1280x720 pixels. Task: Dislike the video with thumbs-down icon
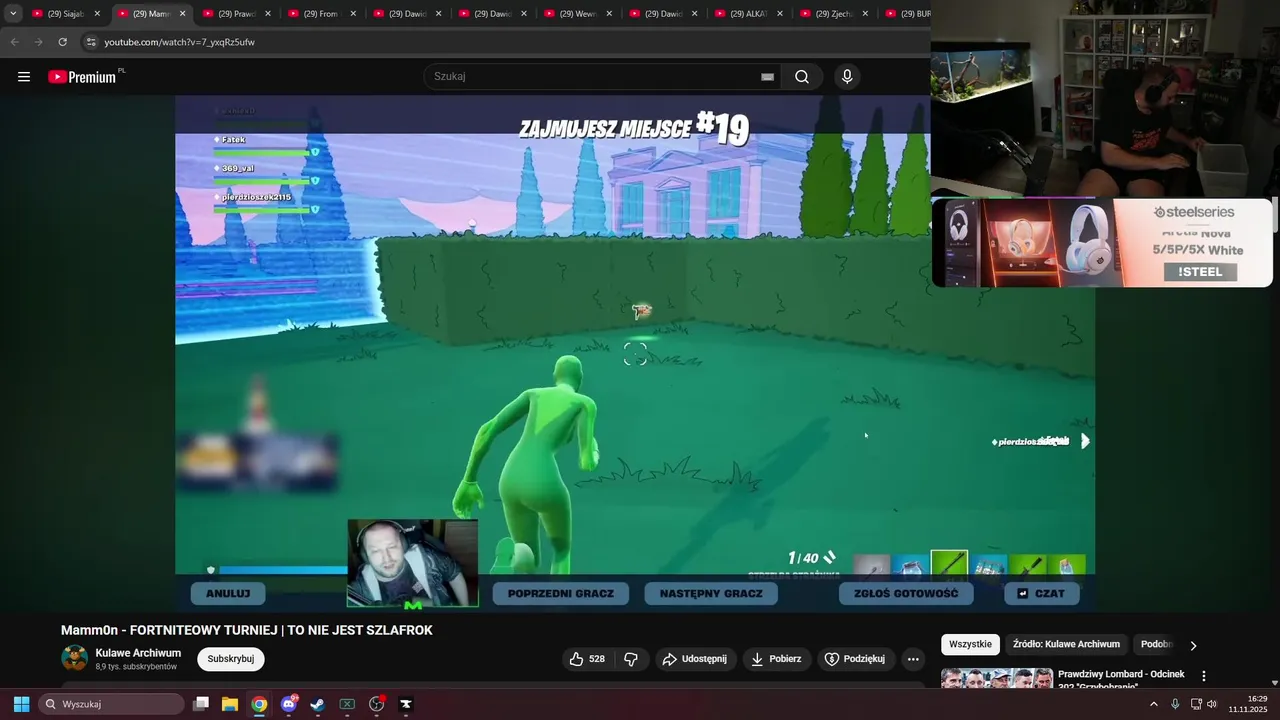coord(631,659)
